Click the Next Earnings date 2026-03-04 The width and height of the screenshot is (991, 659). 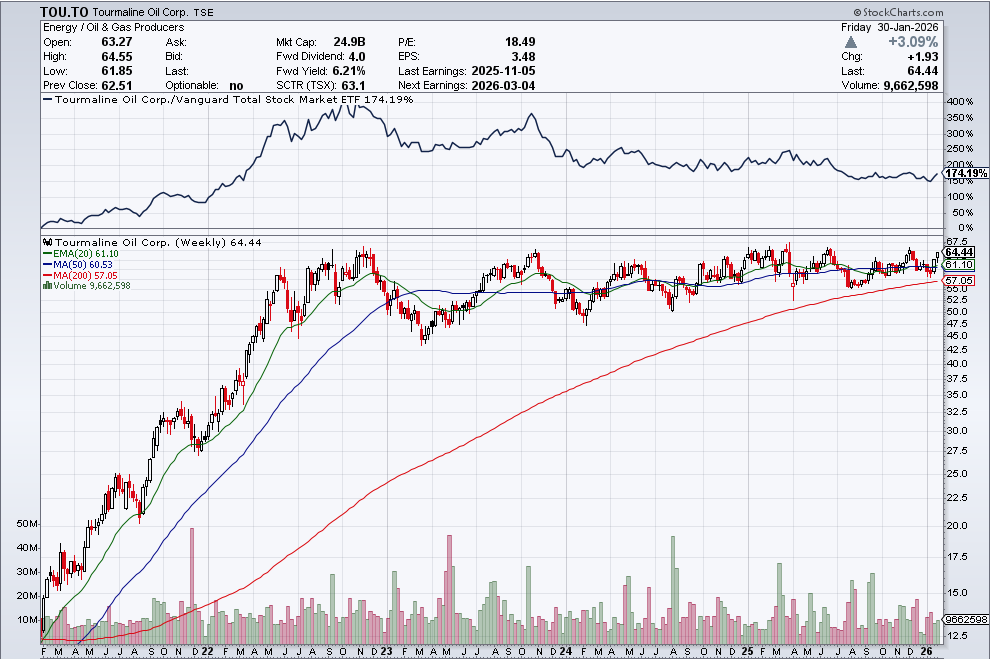tap(503, 85)
